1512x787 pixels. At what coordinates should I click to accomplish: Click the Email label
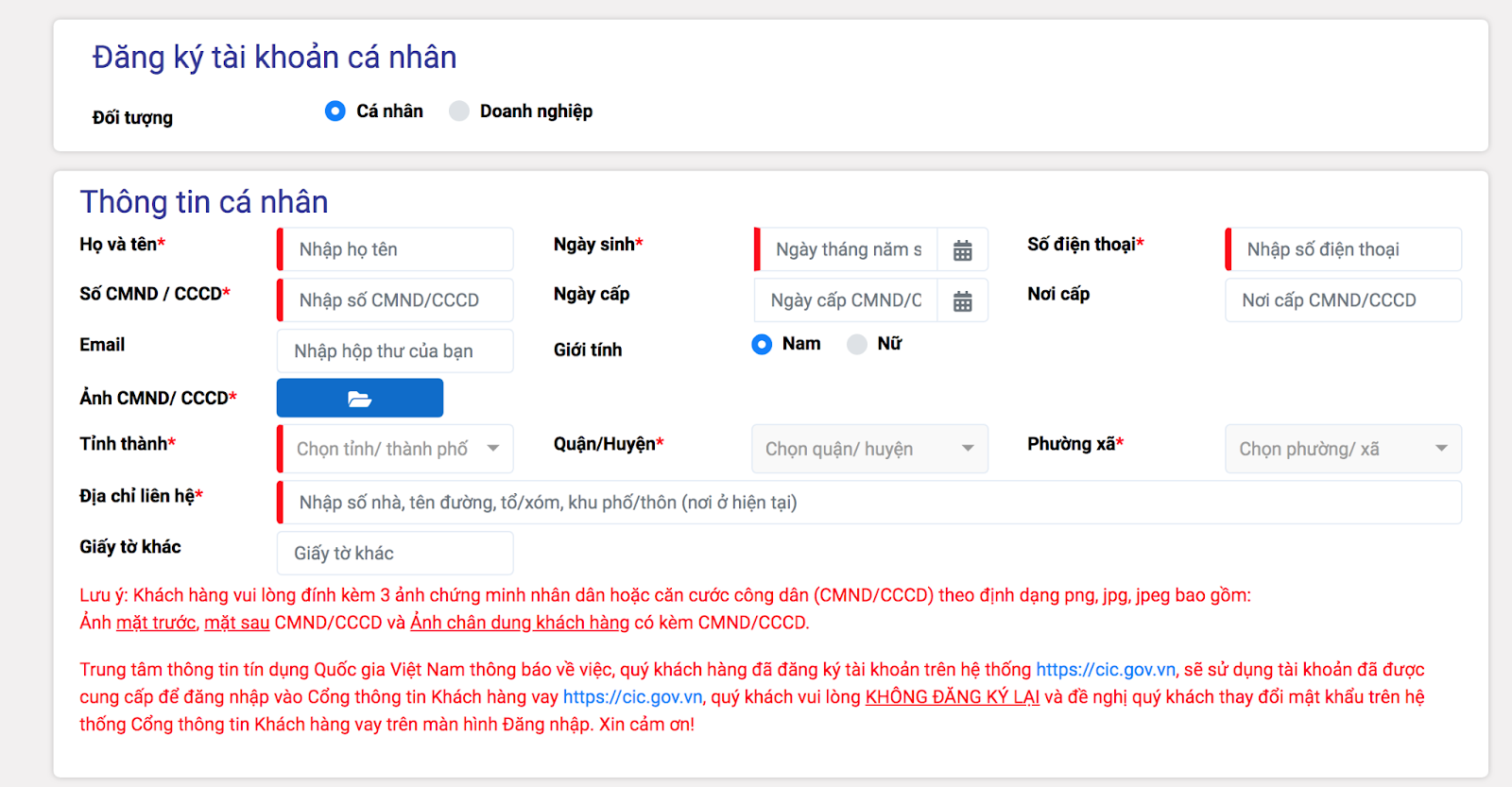pos(102,345)
